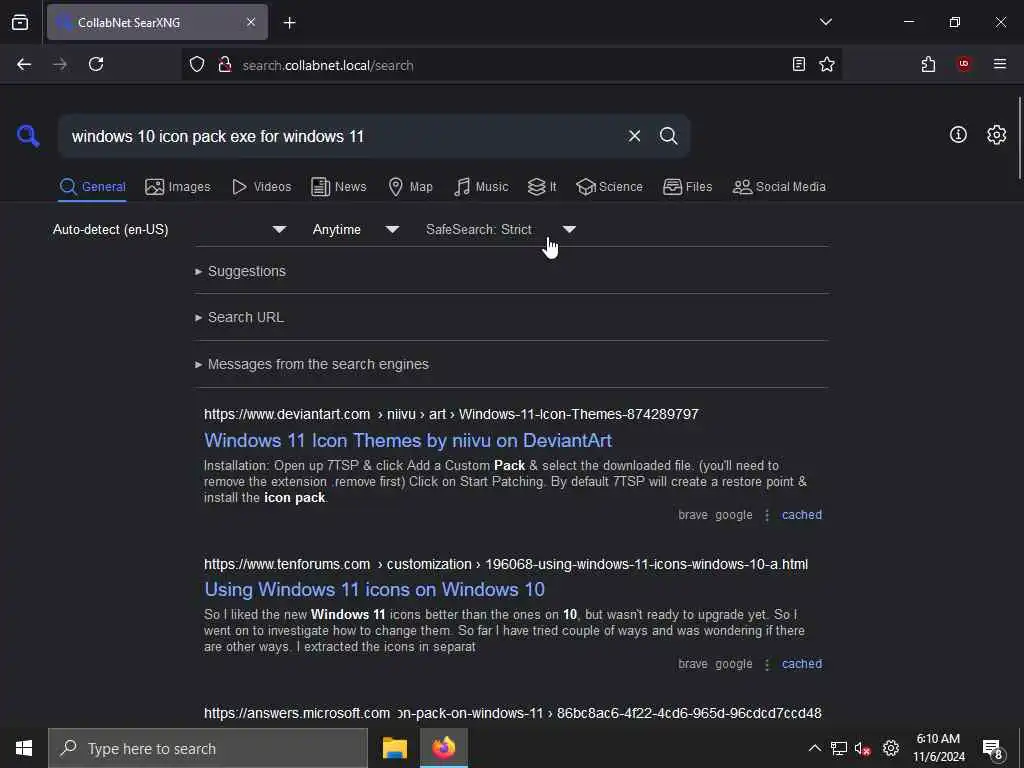Open the tracking protection shield icon
The height and width of the screenshot is (768, 1024).
[197, 64]
